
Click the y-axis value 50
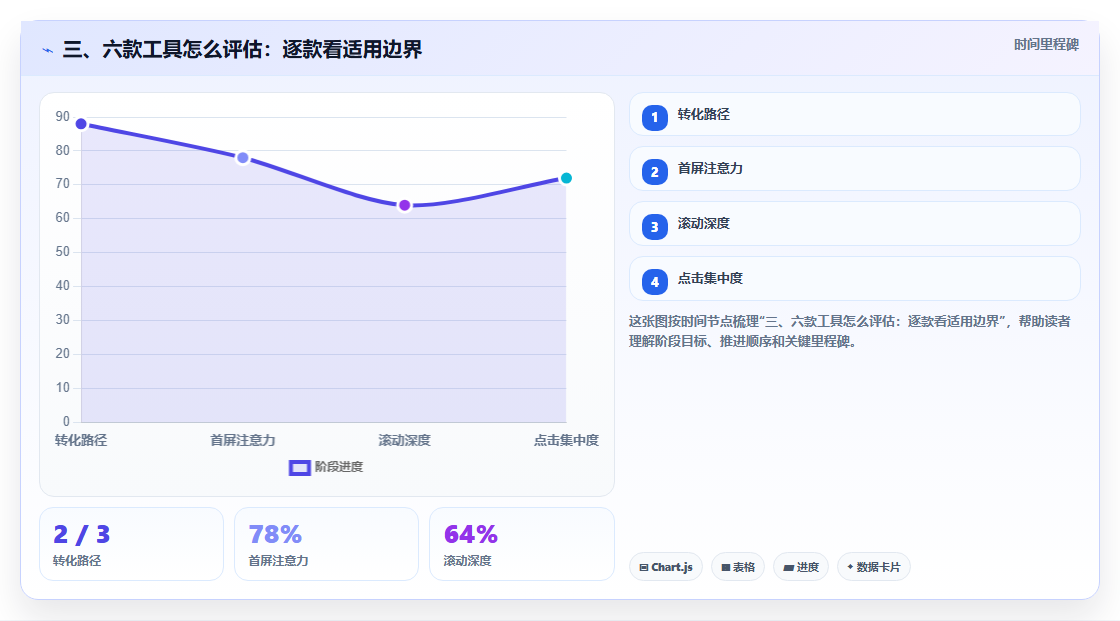point(63,252)
